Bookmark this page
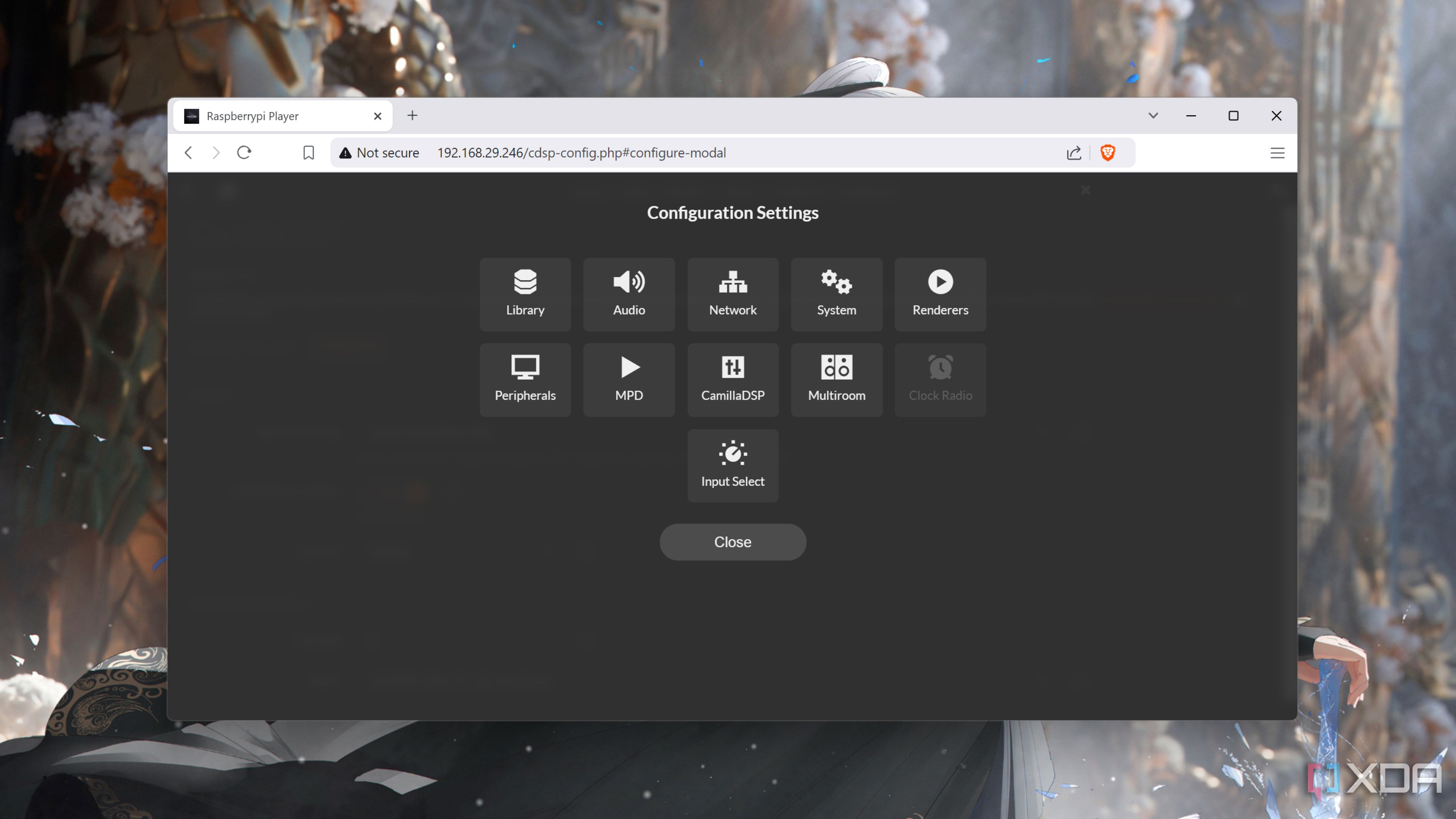Viewport: 1456px width, 819px height. (309, 152)
